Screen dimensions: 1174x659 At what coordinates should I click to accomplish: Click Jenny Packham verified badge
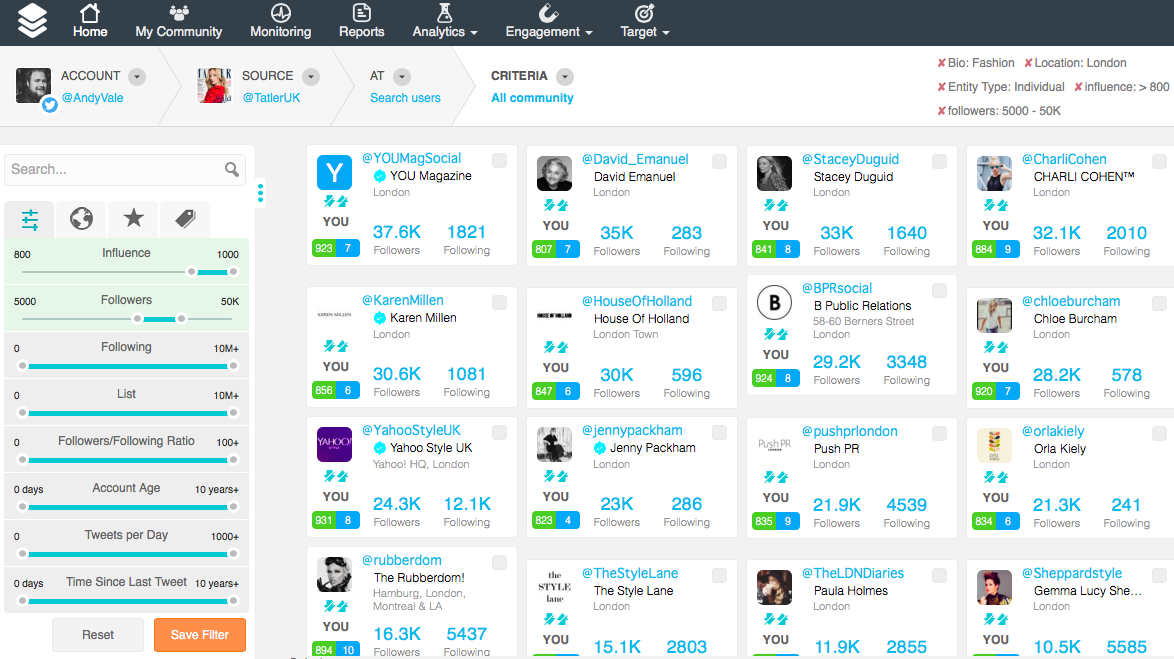point(600,448)
